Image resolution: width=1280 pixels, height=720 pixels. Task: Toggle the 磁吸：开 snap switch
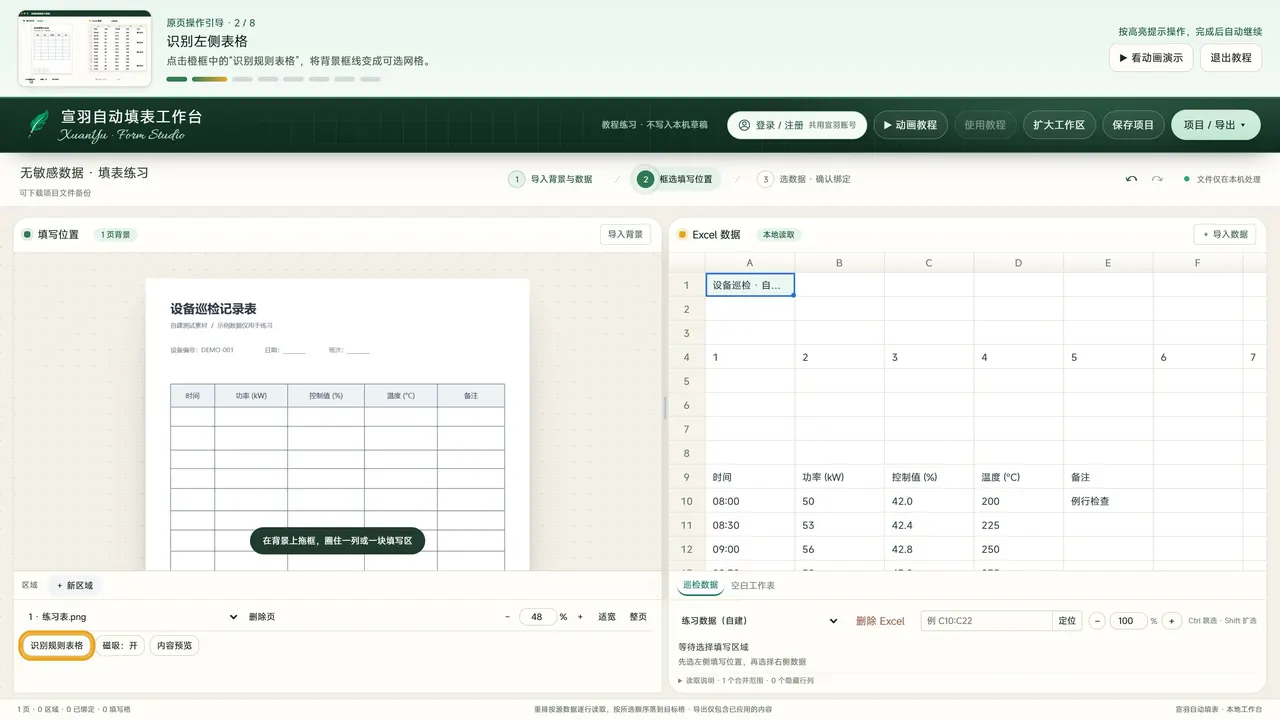click(x=121, y=646)
